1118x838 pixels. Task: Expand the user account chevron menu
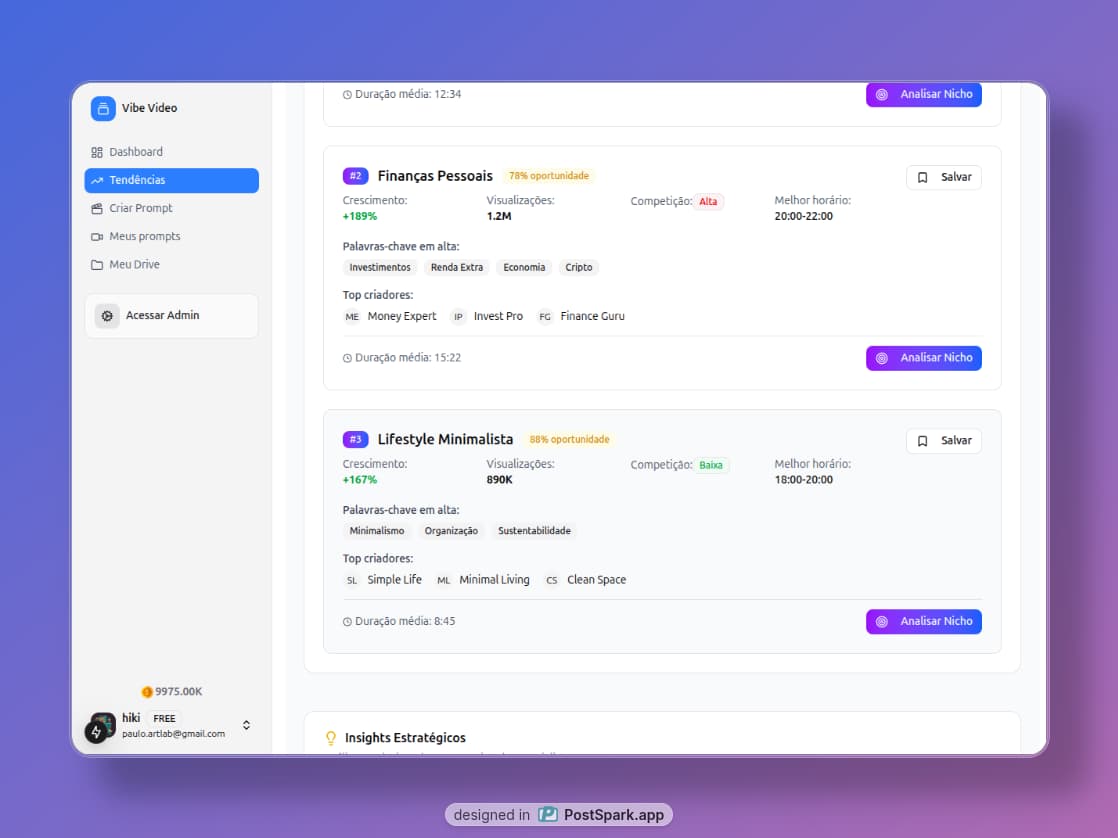coord(247,725)
